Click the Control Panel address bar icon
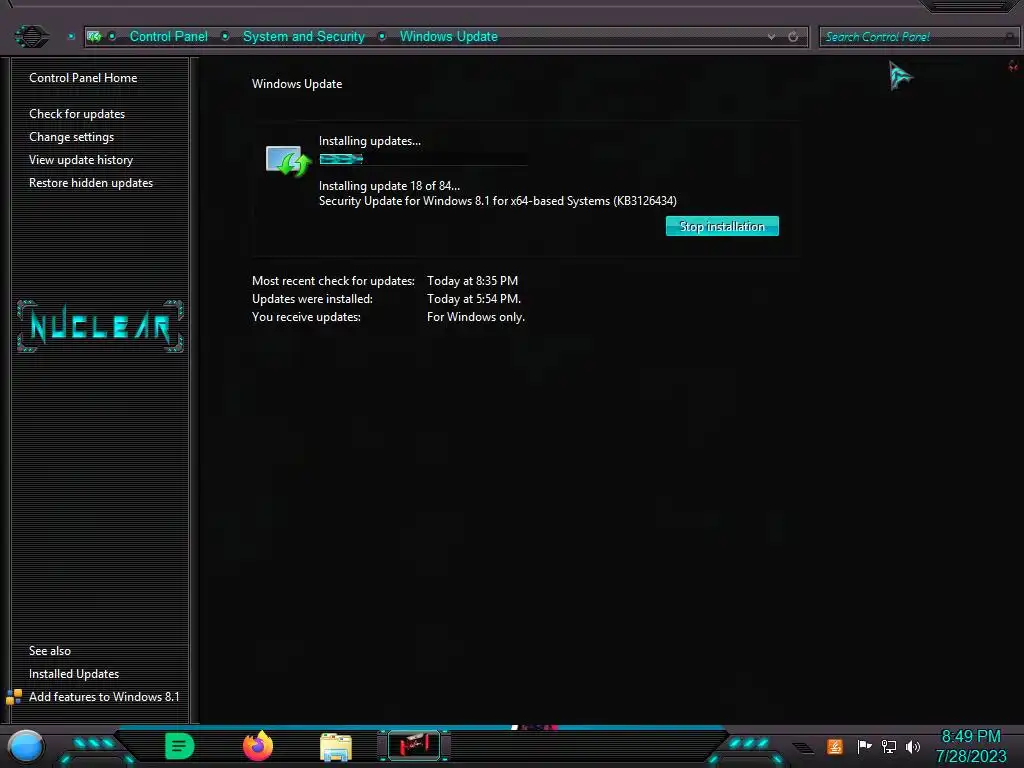The height and width of the screenshot is (768, 1024). coord(94,37)
